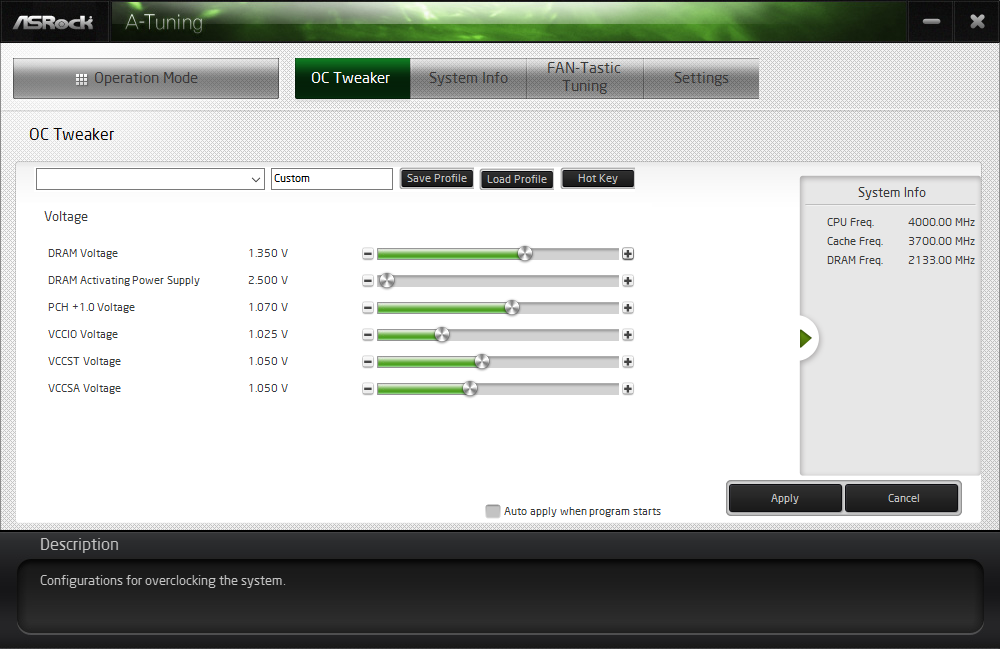Decrease VCCIO Voltage with minus icon
Screen dimensions: 1000x649
368,335
